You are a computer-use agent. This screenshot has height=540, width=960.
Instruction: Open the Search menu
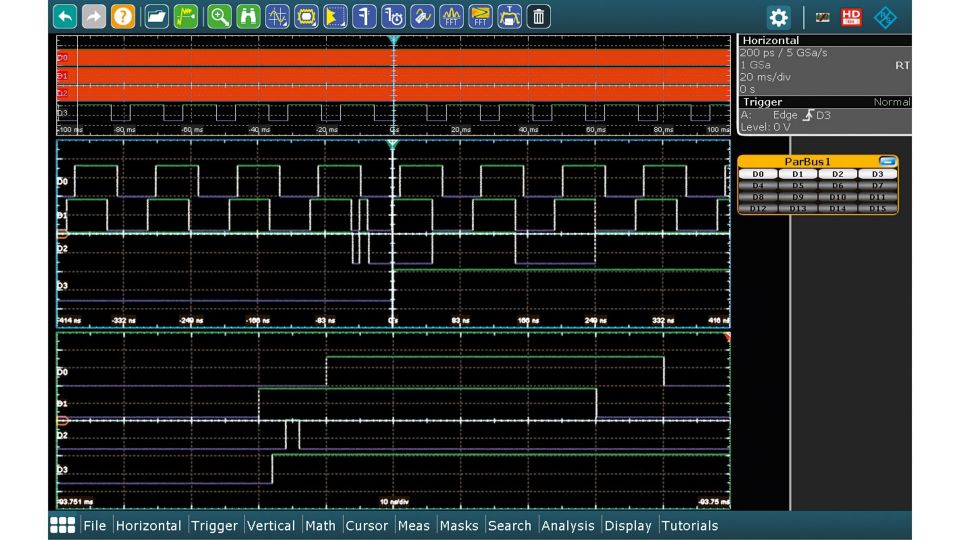(x=509, y=525)
